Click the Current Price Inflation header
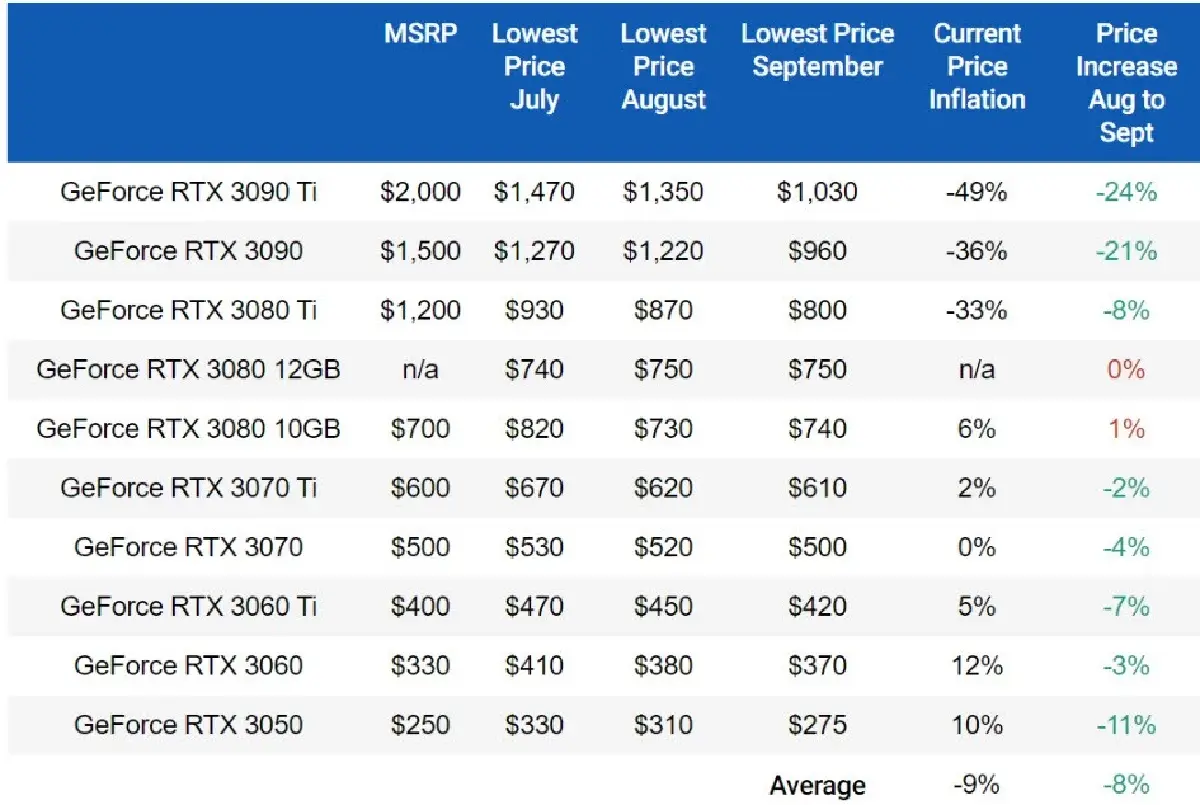This screenshot has width=1200, height=805. pyautogui.click(x=977, y=67)
